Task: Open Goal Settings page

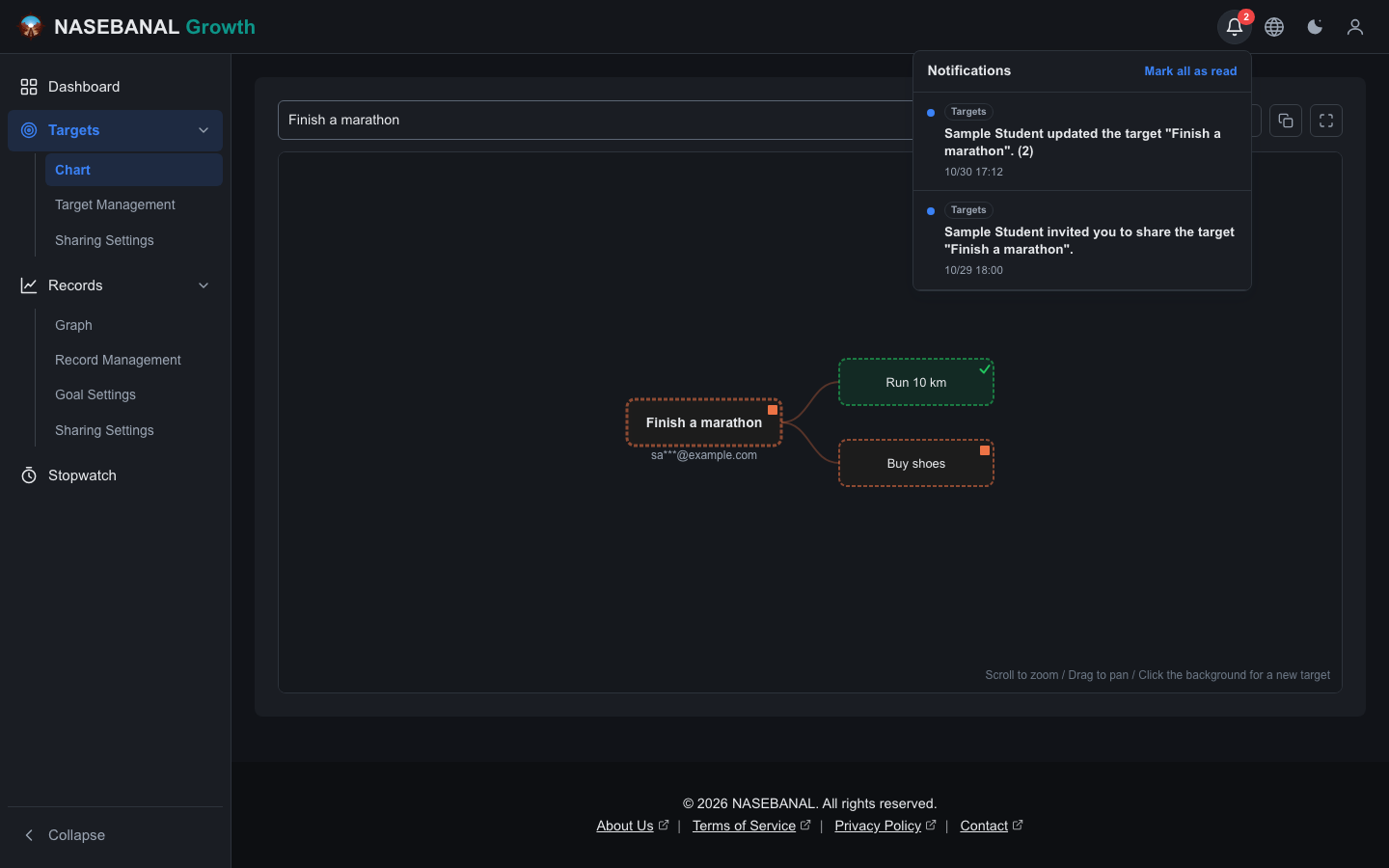Action: pyautogui.click(x=134, y=394)
